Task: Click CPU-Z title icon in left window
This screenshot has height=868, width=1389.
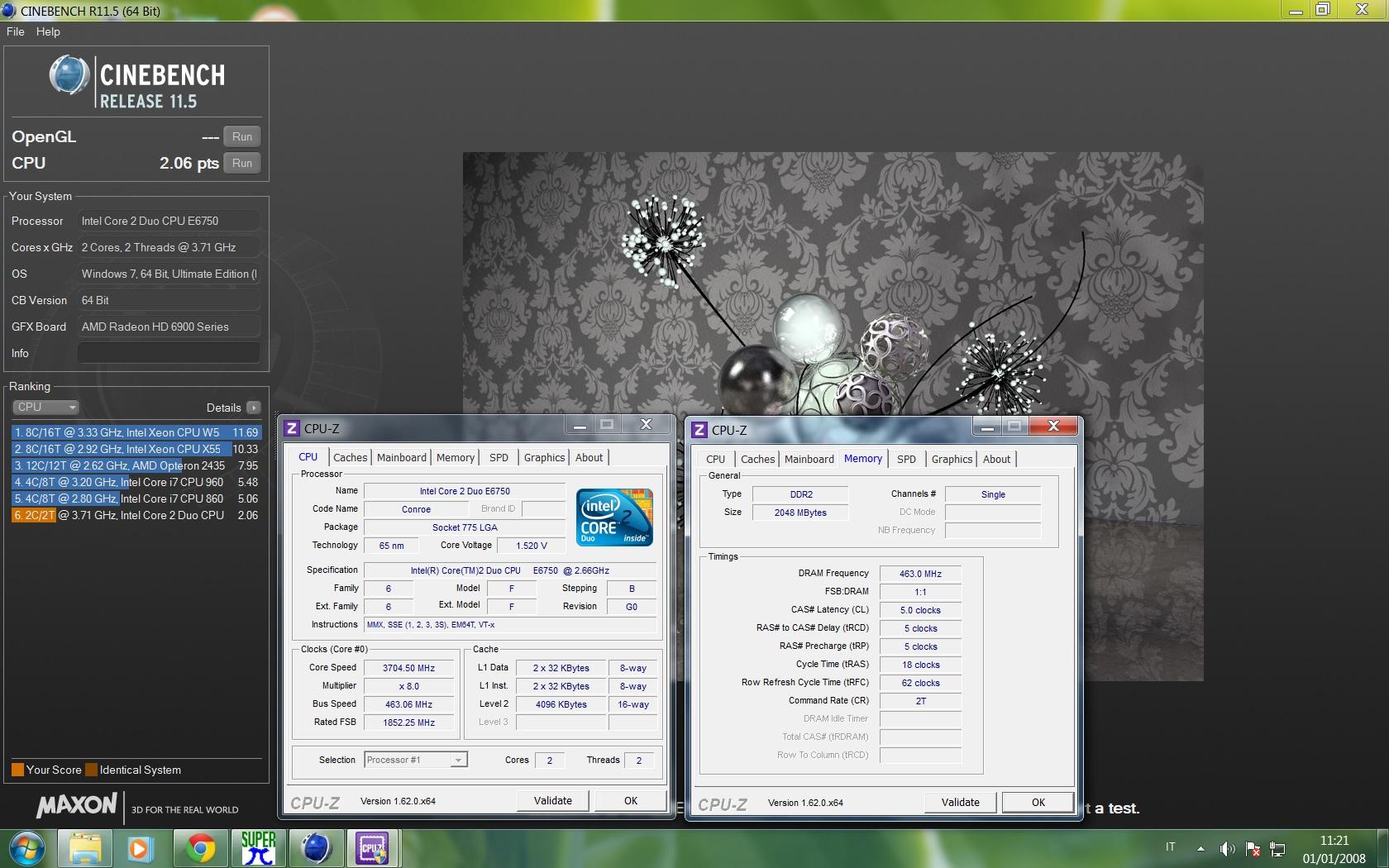Action: pyautogui.click(x=291, y=428)
